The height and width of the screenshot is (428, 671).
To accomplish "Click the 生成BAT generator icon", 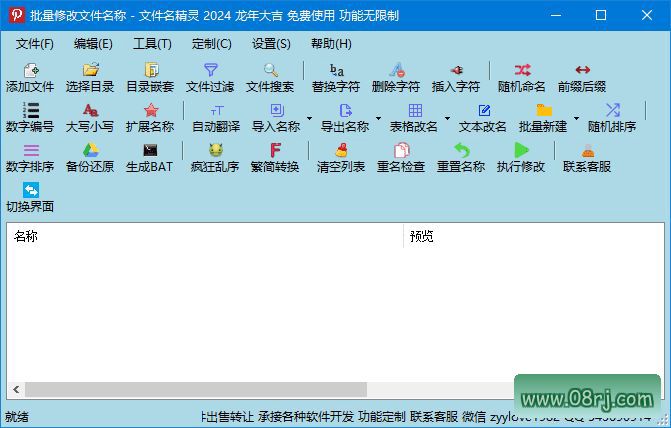I will point(150,150).
